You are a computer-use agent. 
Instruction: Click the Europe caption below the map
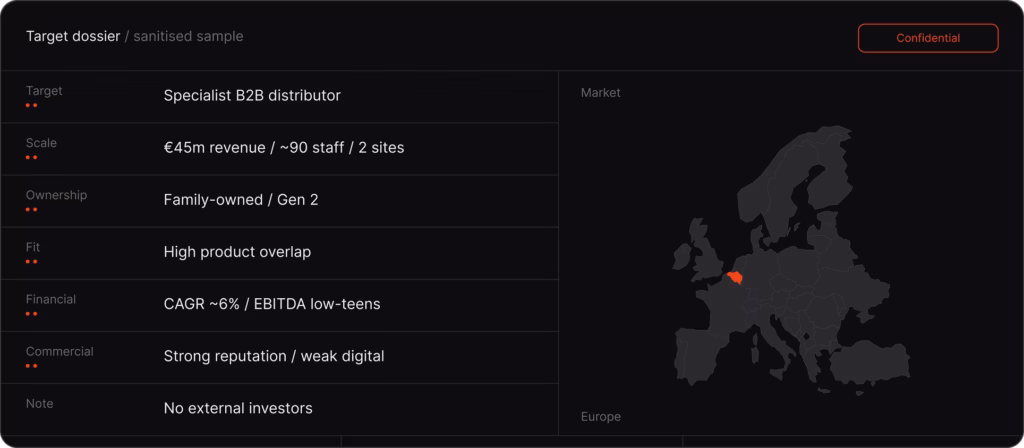pyautogui.click(x=601, y=417)
